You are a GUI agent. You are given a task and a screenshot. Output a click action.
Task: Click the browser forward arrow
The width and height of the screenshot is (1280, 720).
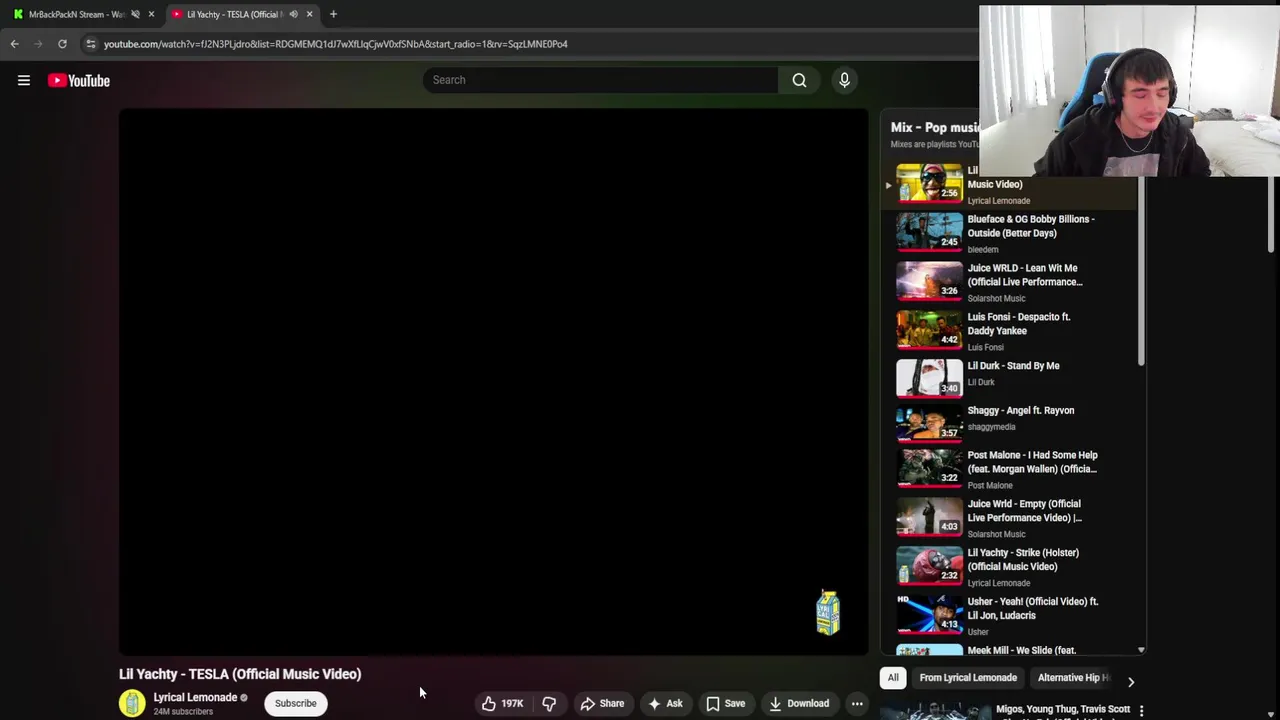point(38,44)
